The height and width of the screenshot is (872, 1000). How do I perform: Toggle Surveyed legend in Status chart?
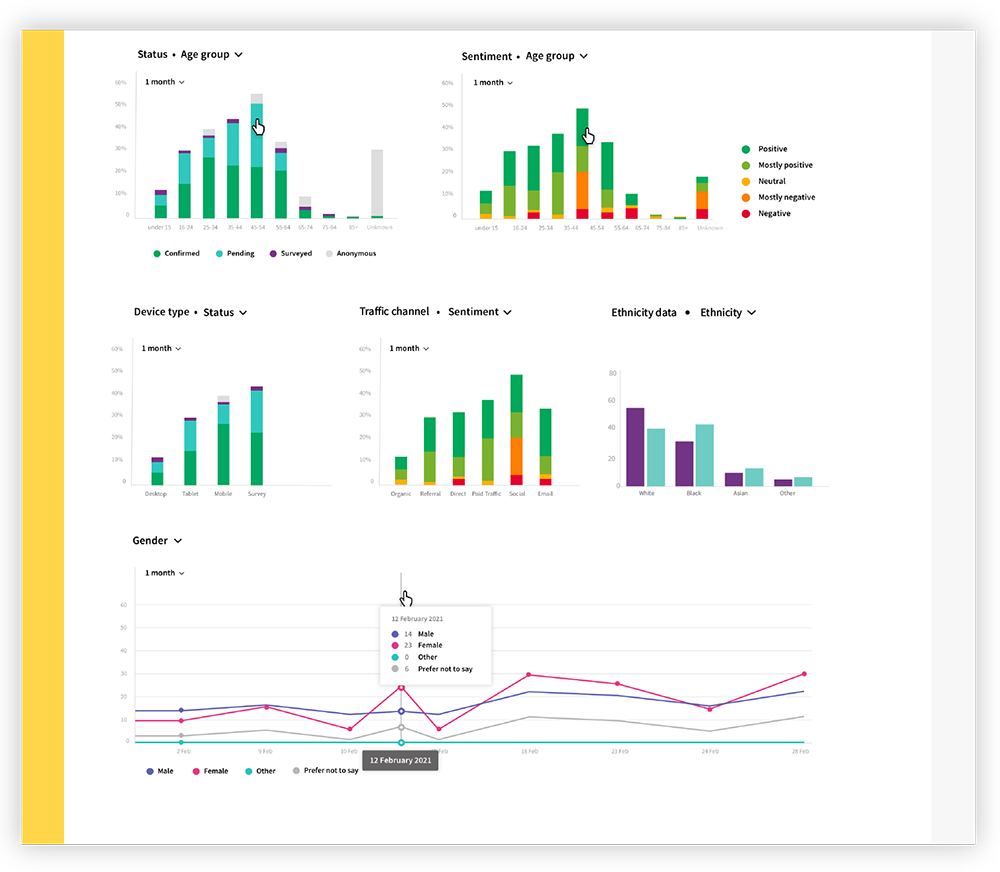coord(291,253)
